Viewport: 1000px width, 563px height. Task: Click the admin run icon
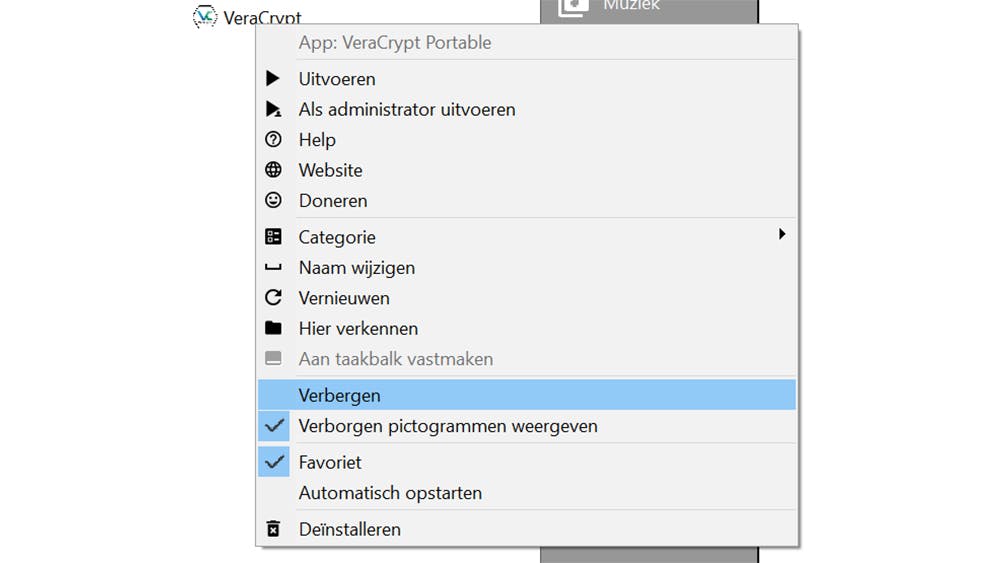(273, 110)
